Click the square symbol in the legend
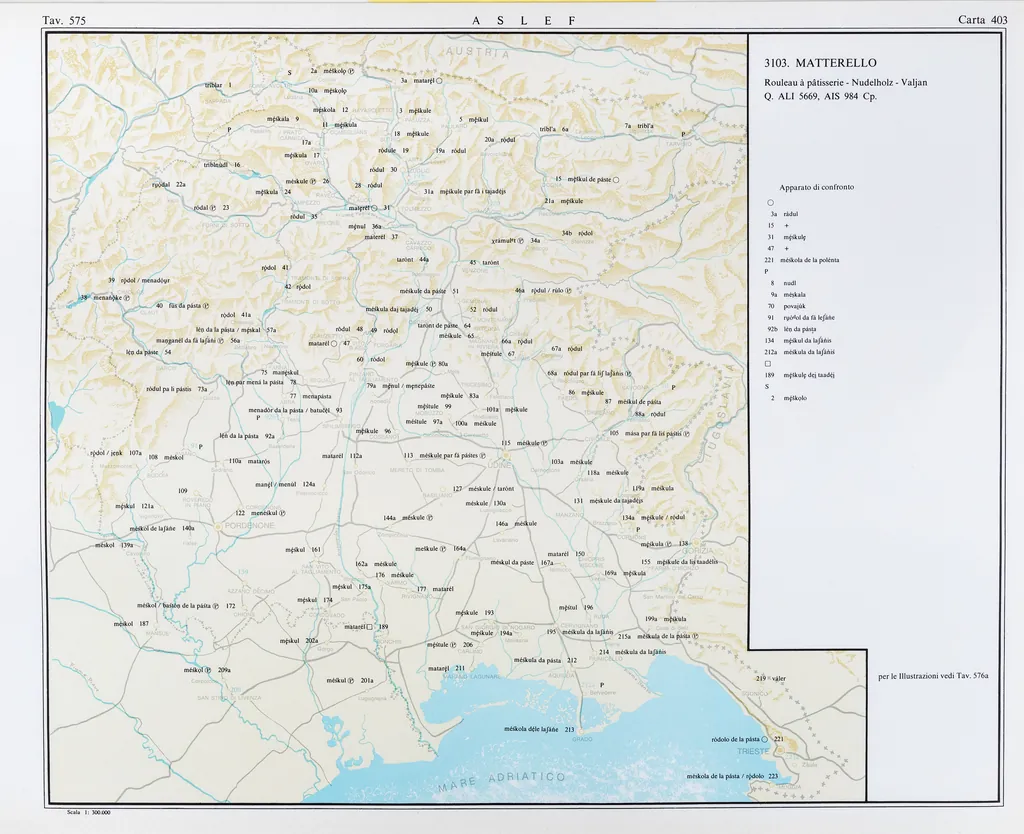1024x834 pixels. coord(768,364)
